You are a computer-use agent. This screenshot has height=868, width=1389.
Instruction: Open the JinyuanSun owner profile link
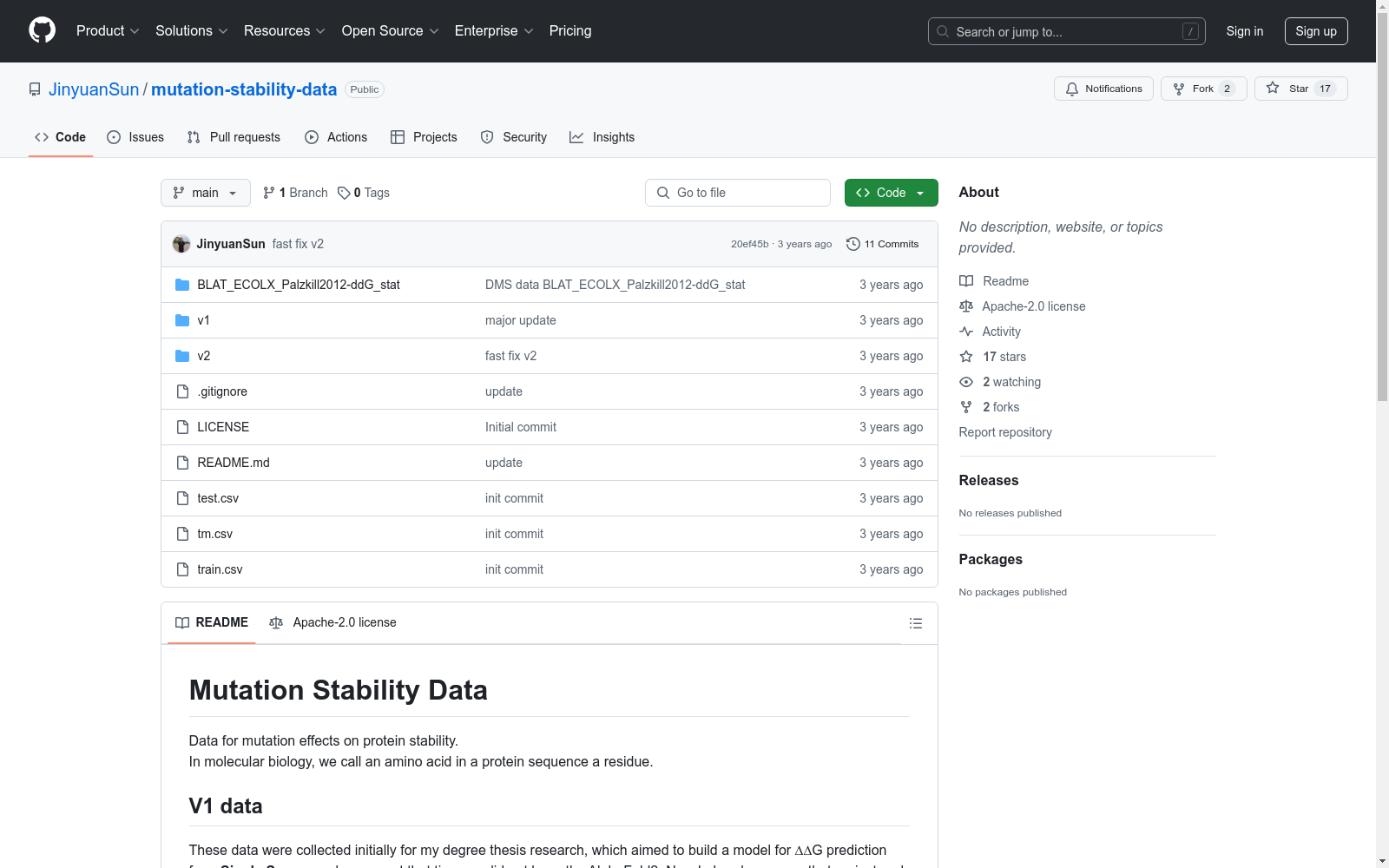click(x=94, y=89)
